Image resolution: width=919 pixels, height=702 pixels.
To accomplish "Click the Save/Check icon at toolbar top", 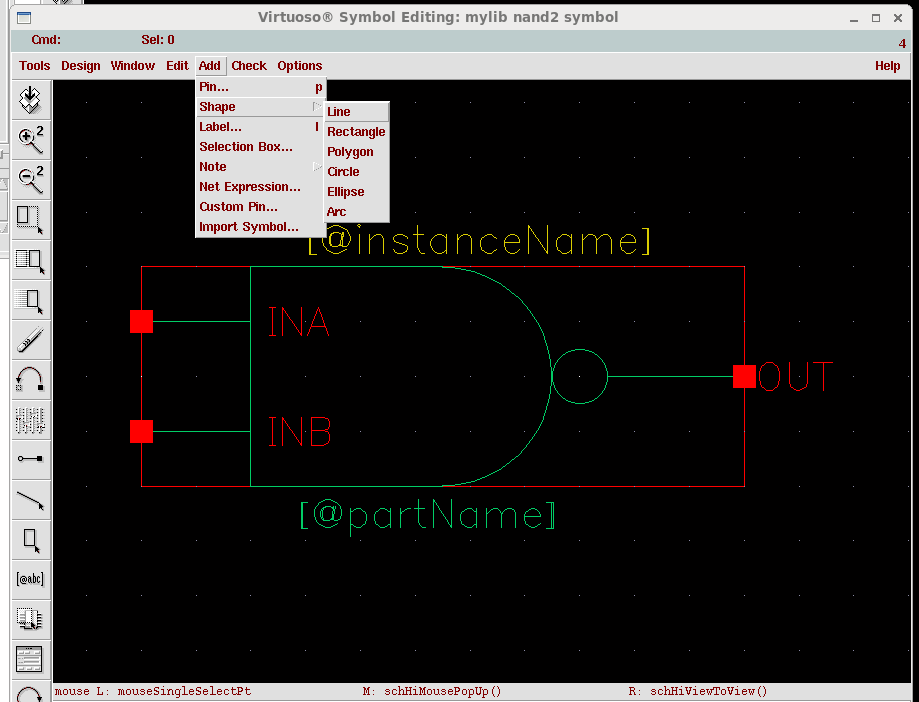I will [x=30, y=100].
